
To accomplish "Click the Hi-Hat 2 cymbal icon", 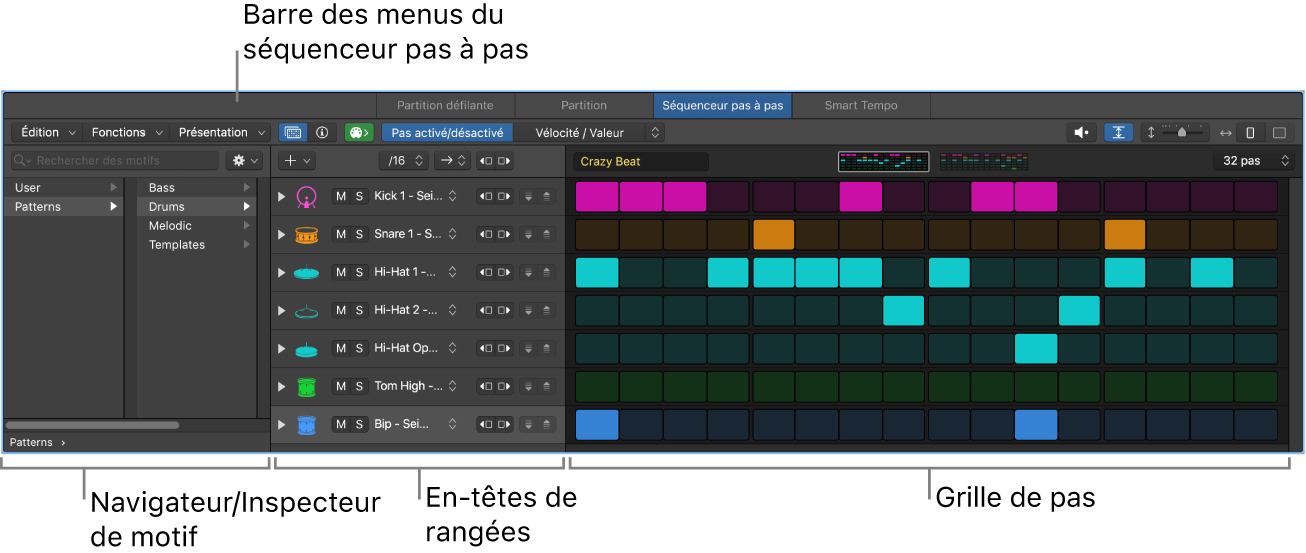I will tap(306, 311).
